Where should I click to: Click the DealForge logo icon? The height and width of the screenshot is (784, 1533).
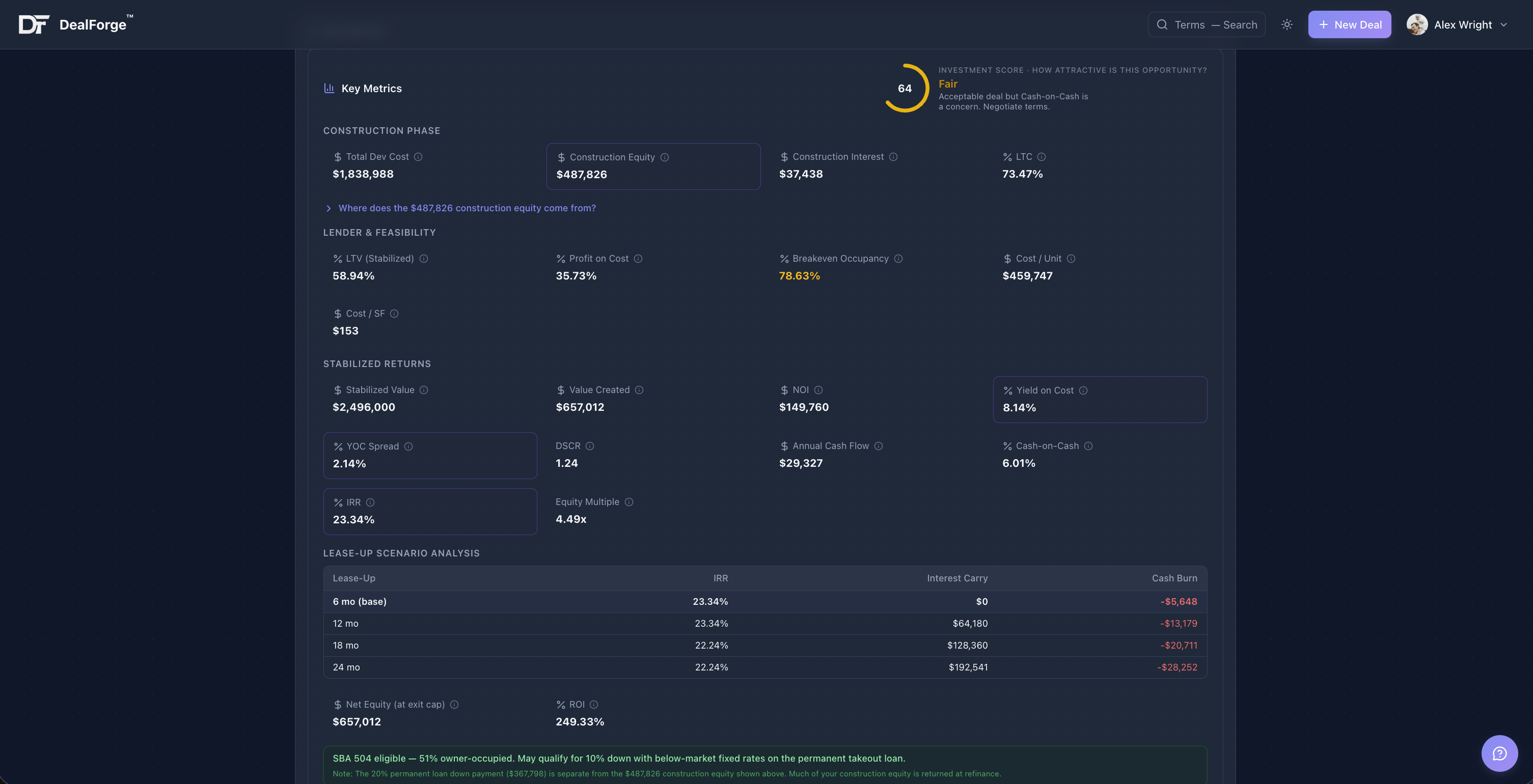(x=33, y=24)
